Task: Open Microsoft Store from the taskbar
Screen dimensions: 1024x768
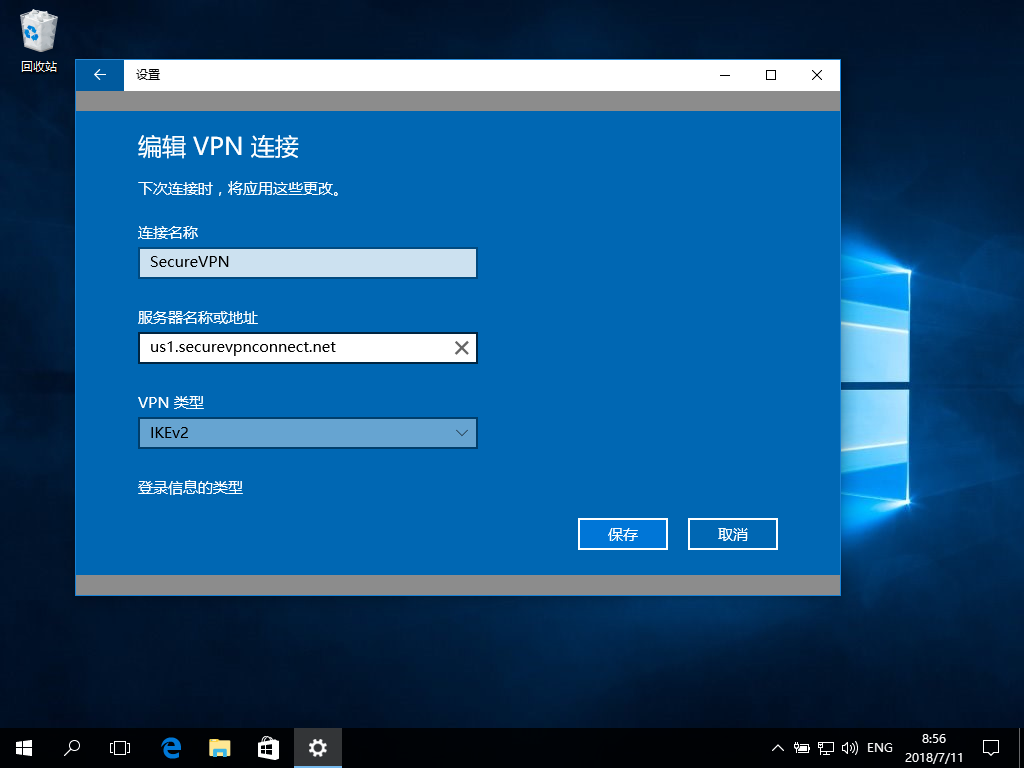Action: coord(268,748)
